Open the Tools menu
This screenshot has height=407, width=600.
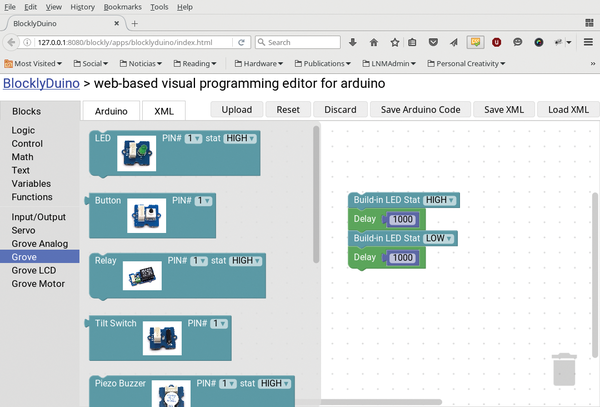[159, 7]
